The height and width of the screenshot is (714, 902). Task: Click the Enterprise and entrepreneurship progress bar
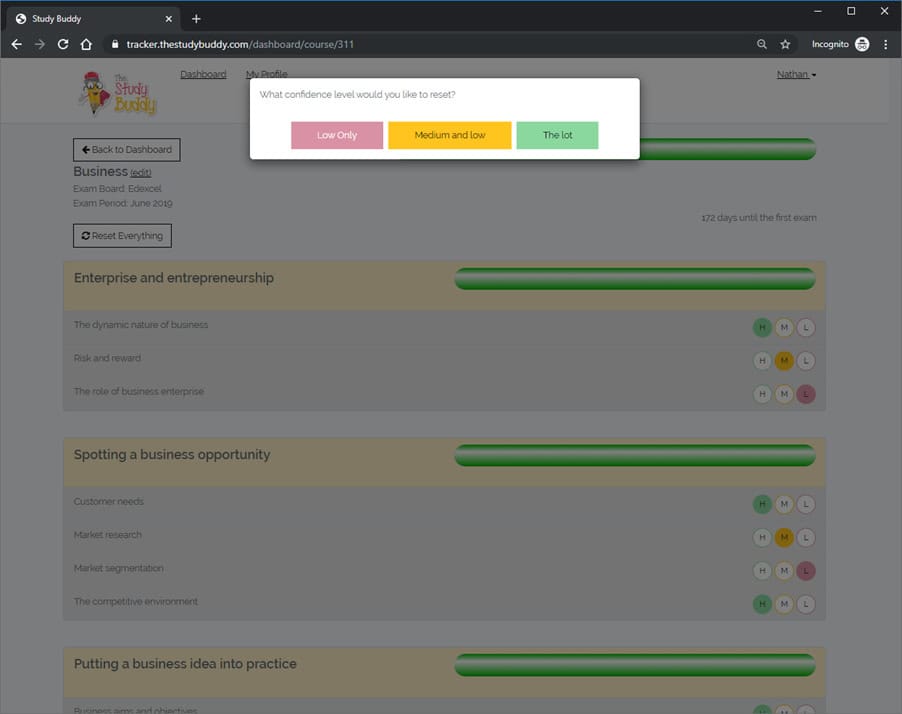pyautogui.click(x=635, y=279)
